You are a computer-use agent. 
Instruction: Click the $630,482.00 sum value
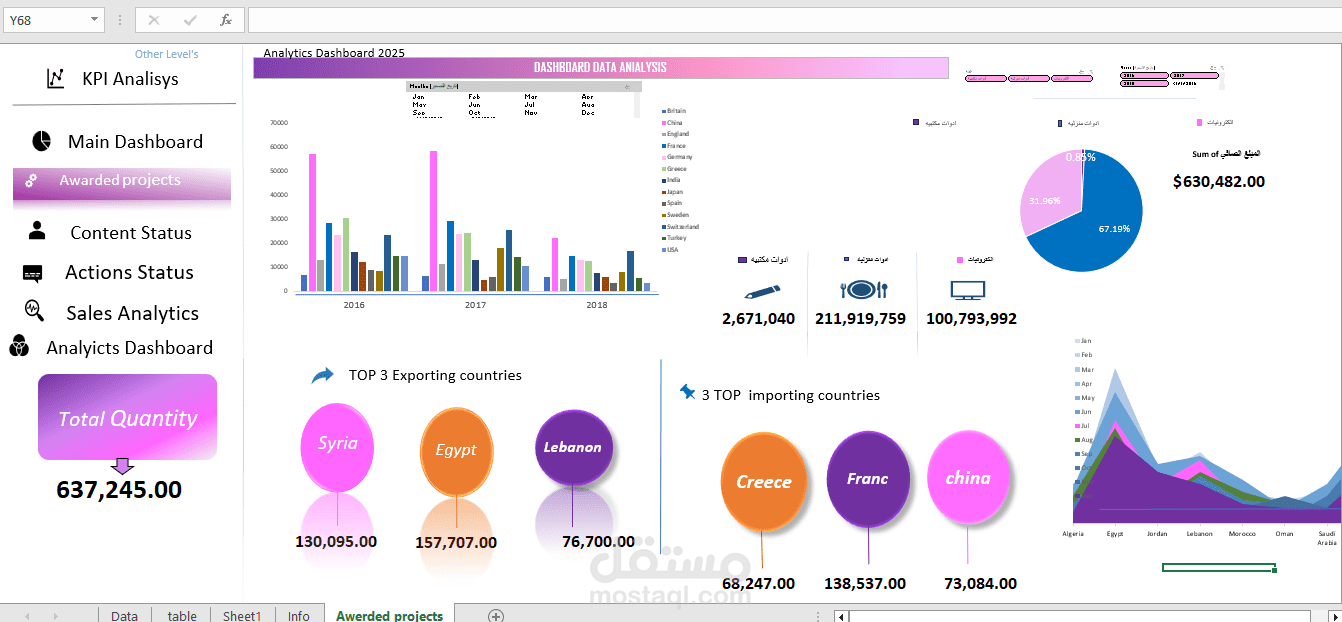(x=1219, y=182)
